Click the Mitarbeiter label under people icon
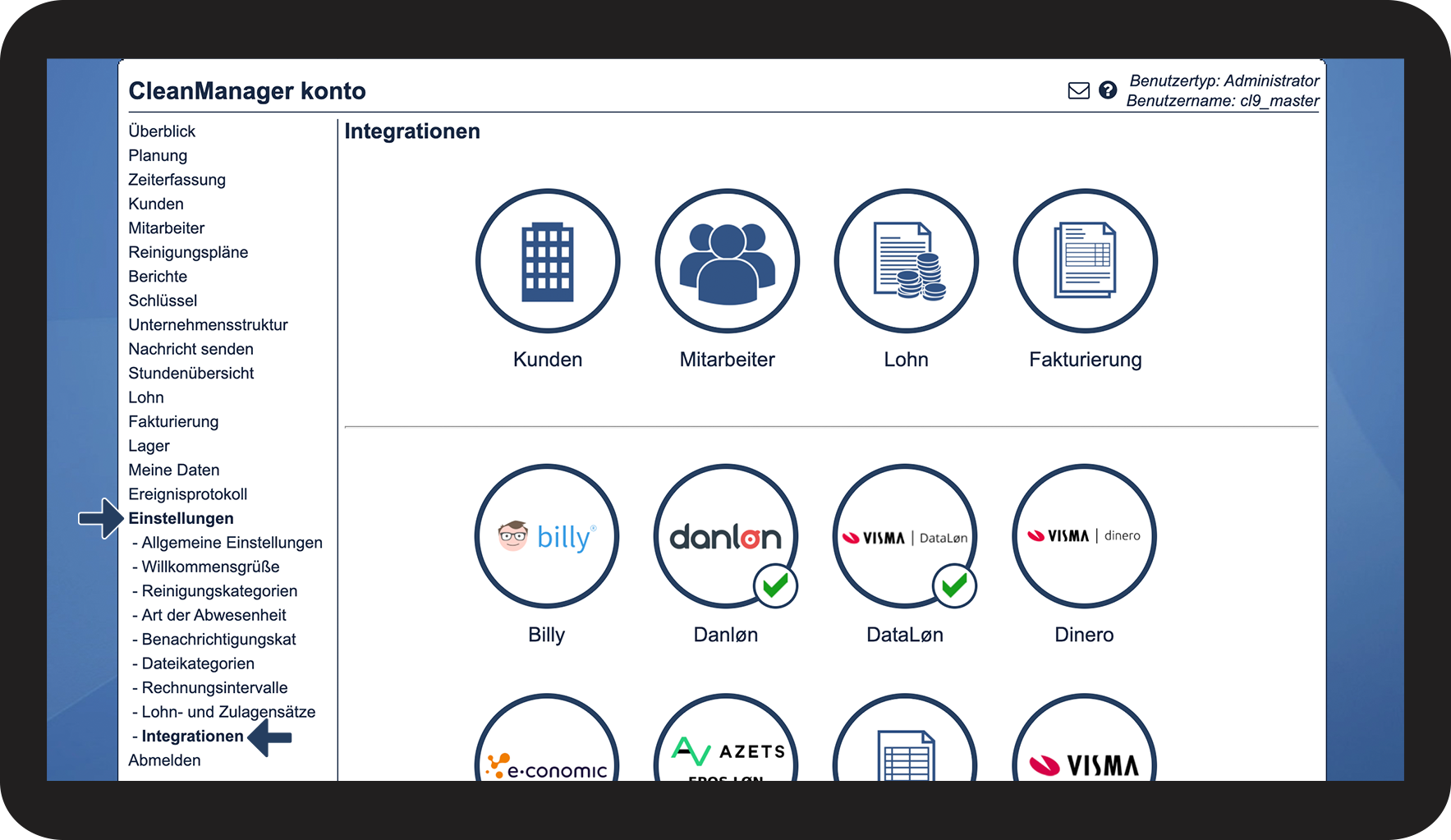 (727, 360)
